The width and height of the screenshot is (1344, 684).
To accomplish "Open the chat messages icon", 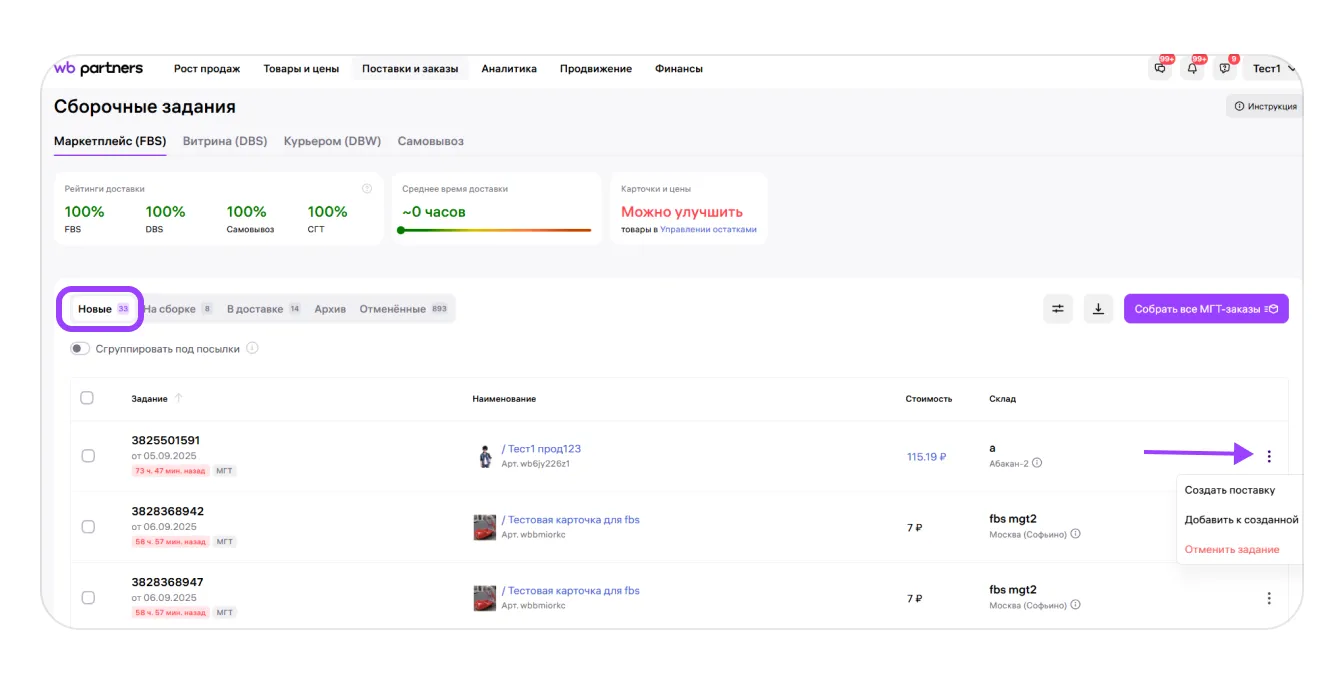I will 1160,69.
